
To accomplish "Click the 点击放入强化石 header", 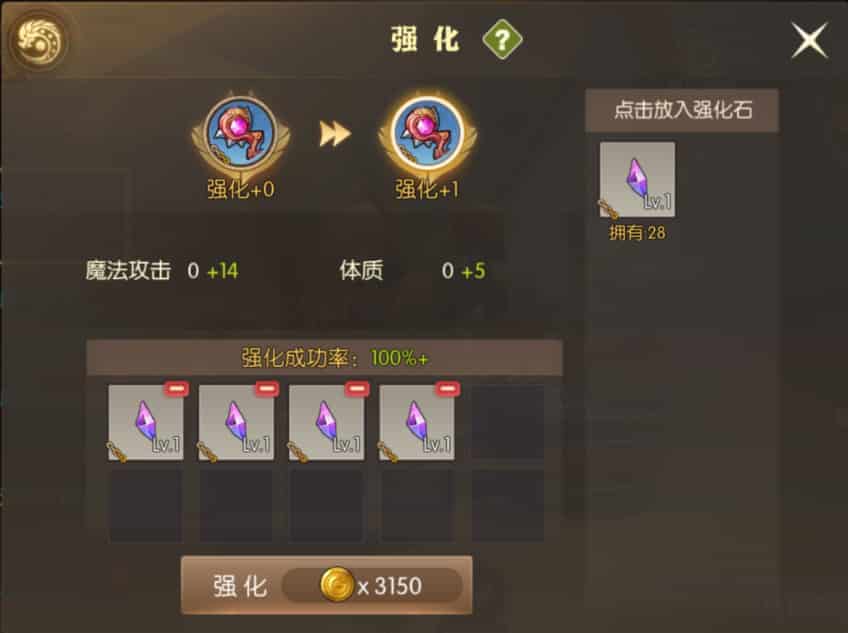I will [x=683, y=110].
